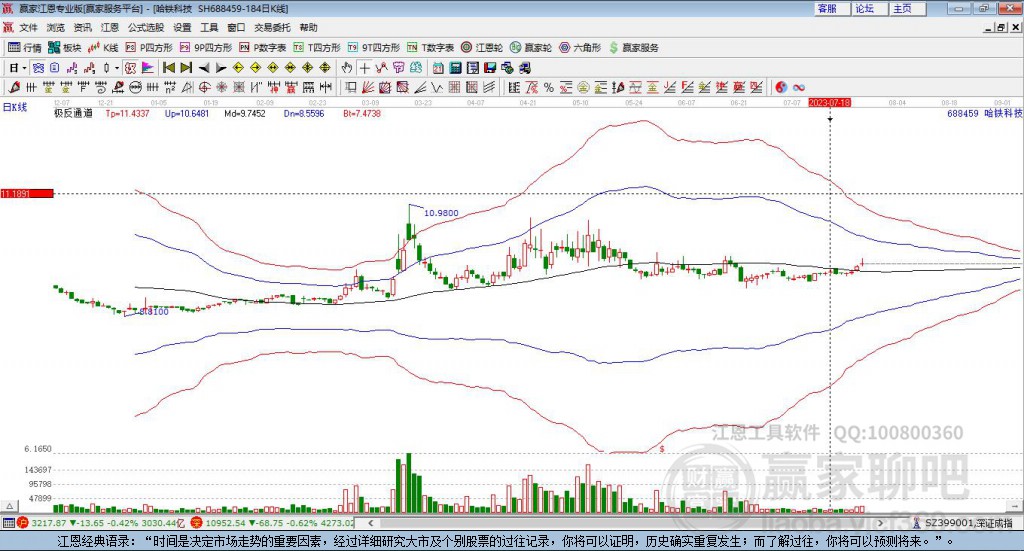
Task: Click the Tp=11.4337 value
Action: (127, 113)
